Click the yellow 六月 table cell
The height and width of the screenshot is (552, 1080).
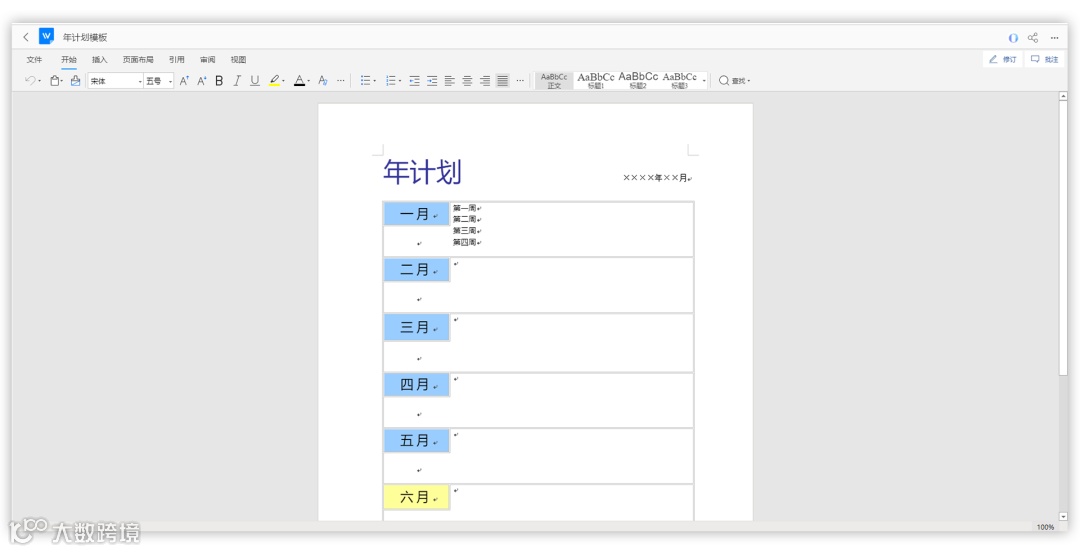416,497
